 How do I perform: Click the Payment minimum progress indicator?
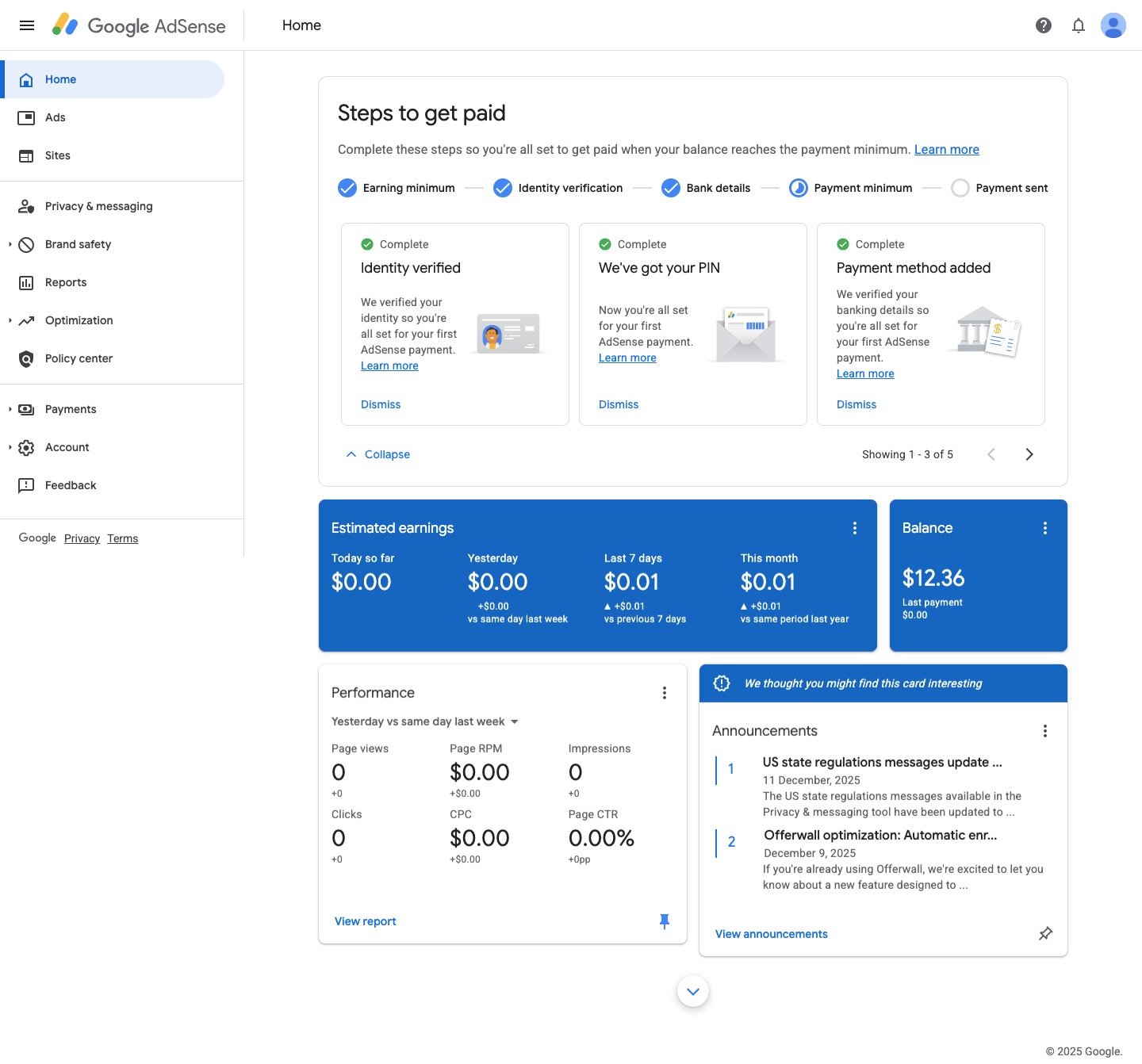tap(798, 188)
